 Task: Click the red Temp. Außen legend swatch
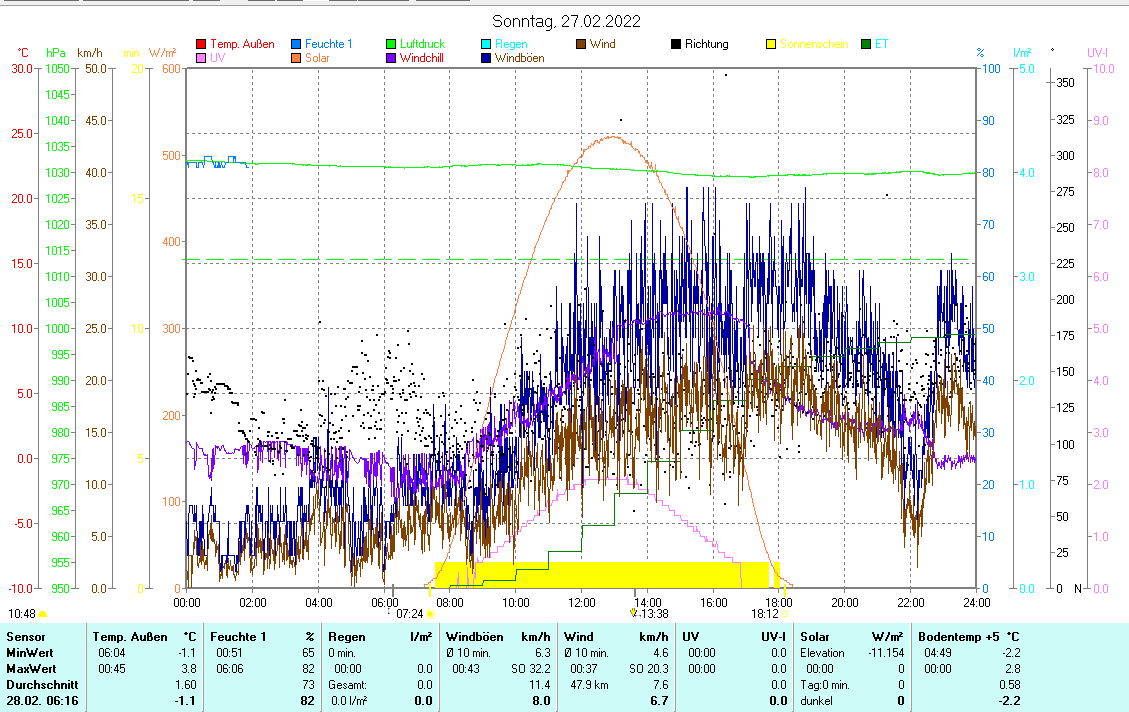[201, 44]
